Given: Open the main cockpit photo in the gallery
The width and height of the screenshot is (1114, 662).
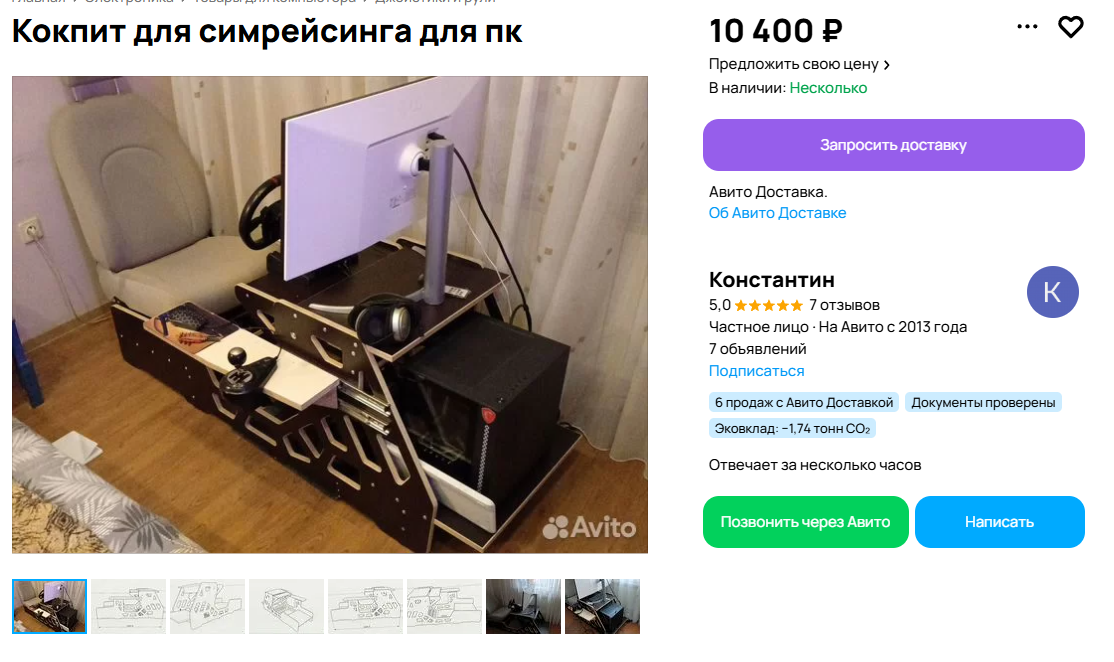Looking at the screenshot, I should [x=330, y=315].
